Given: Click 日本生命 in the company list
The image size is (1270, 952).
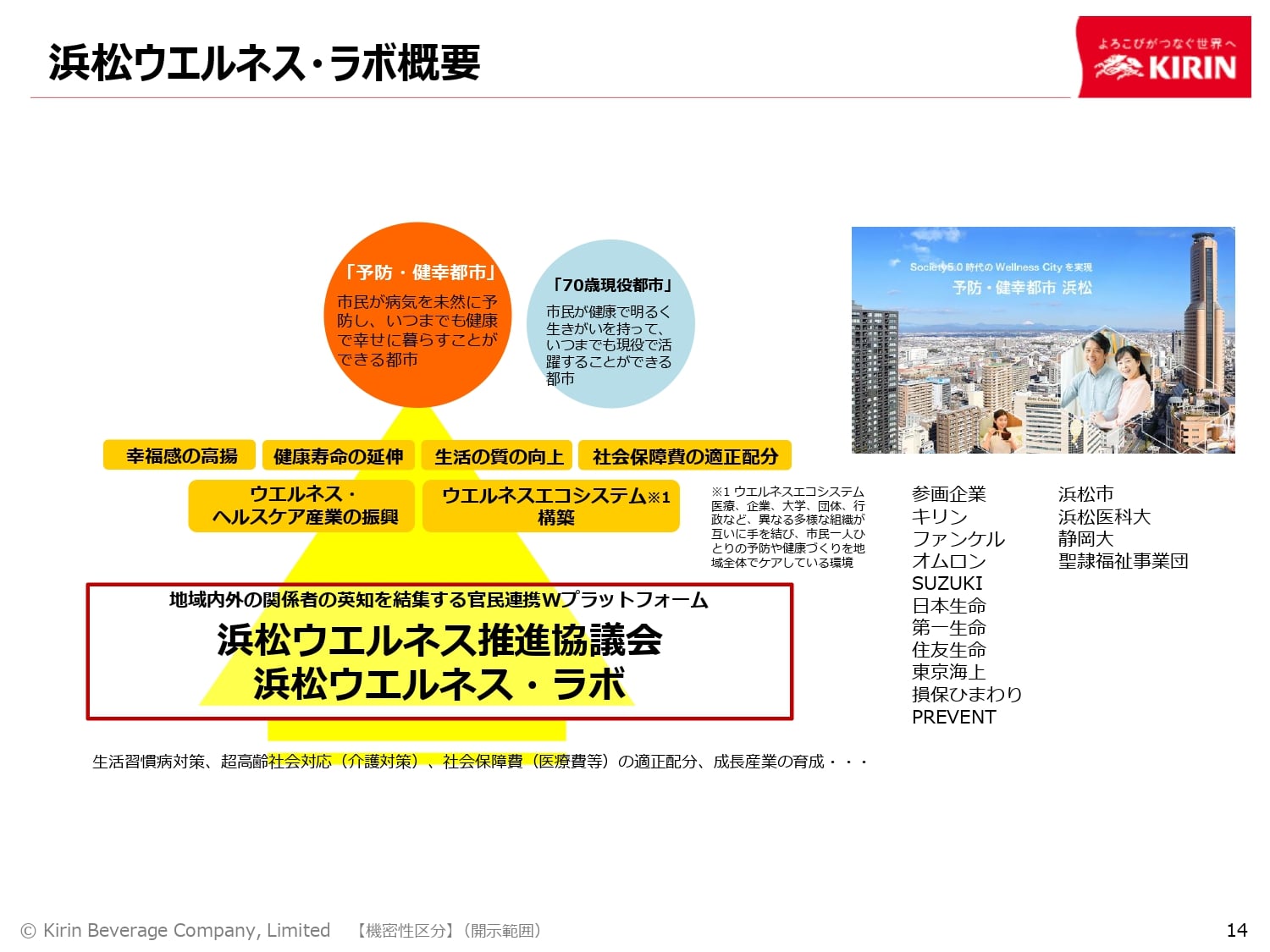Looking at the screenshot, I should pos(949,605).
